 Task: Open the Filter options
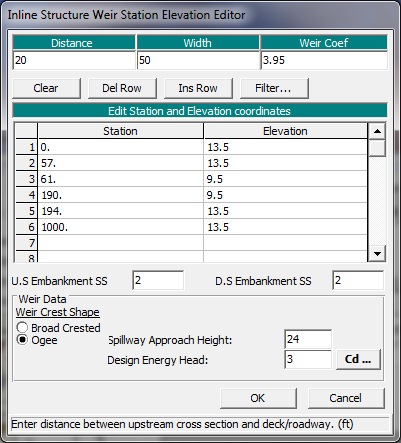274,88
